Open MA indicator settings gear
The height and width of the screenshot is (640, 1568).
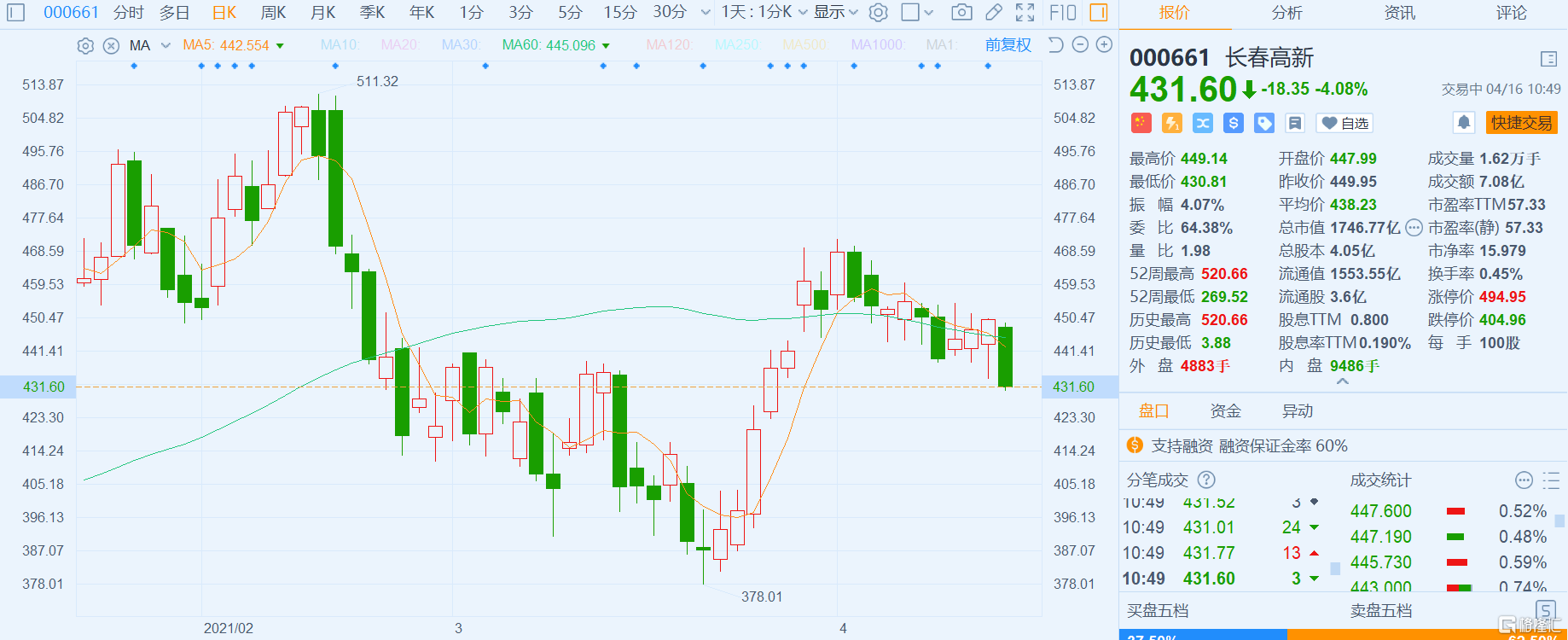(x=85, y=46)
